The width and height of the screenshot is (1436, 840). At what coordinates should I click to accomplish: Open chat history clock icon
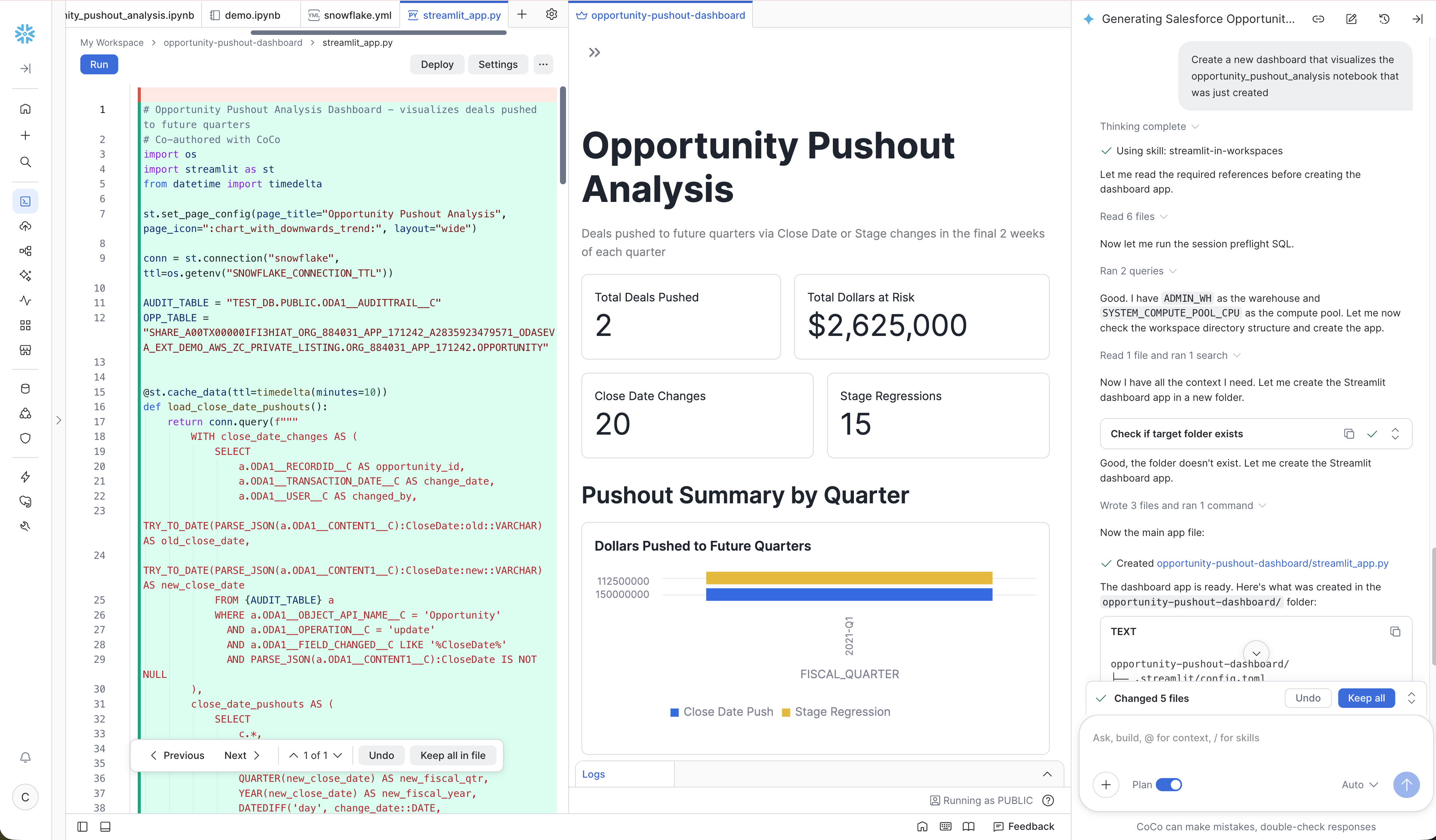[1384, 19]
